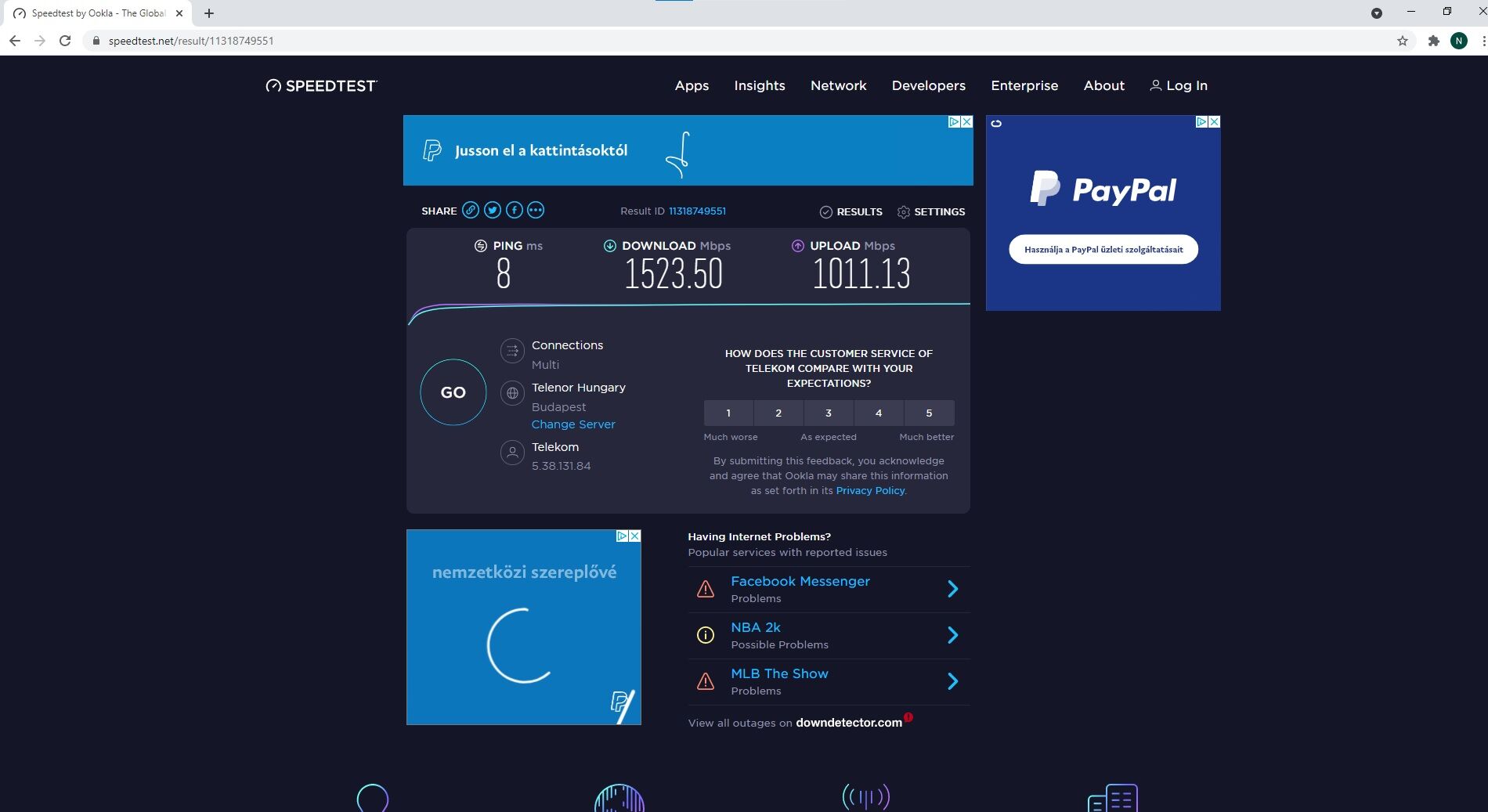Click the Connections multi icon
1488x812 pixels.
[x=512, y=351]
